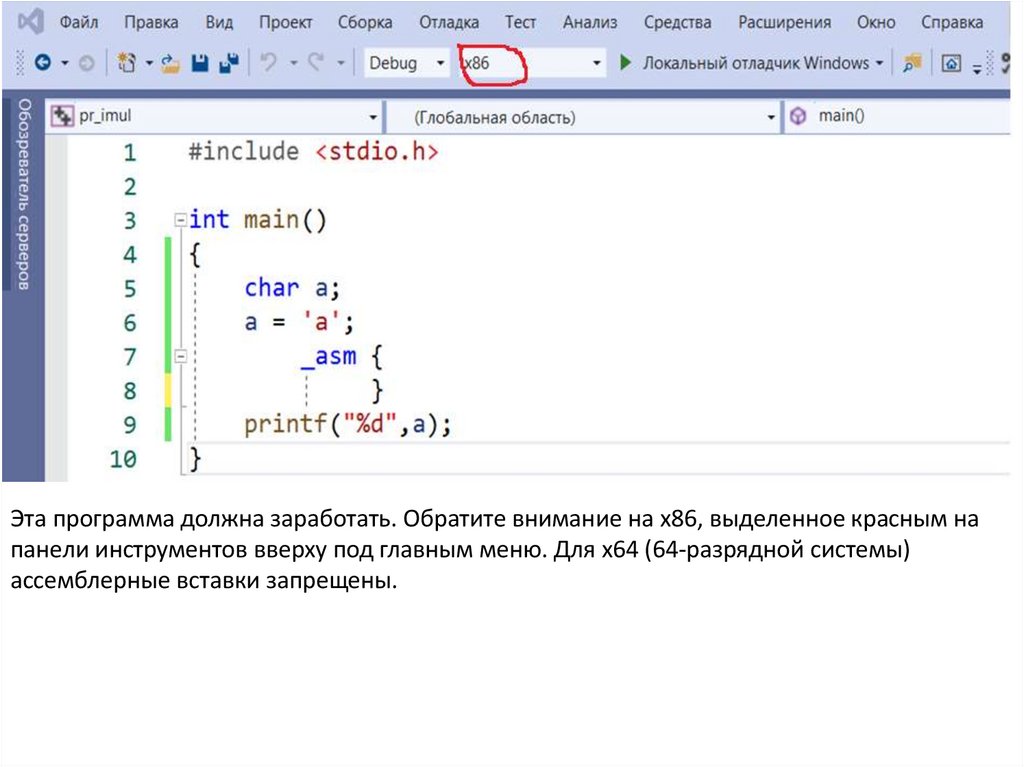The width and height of the screenshot is (1024, 767).
Task: Click the navigate back arrow icon
Action: (42, 63)
